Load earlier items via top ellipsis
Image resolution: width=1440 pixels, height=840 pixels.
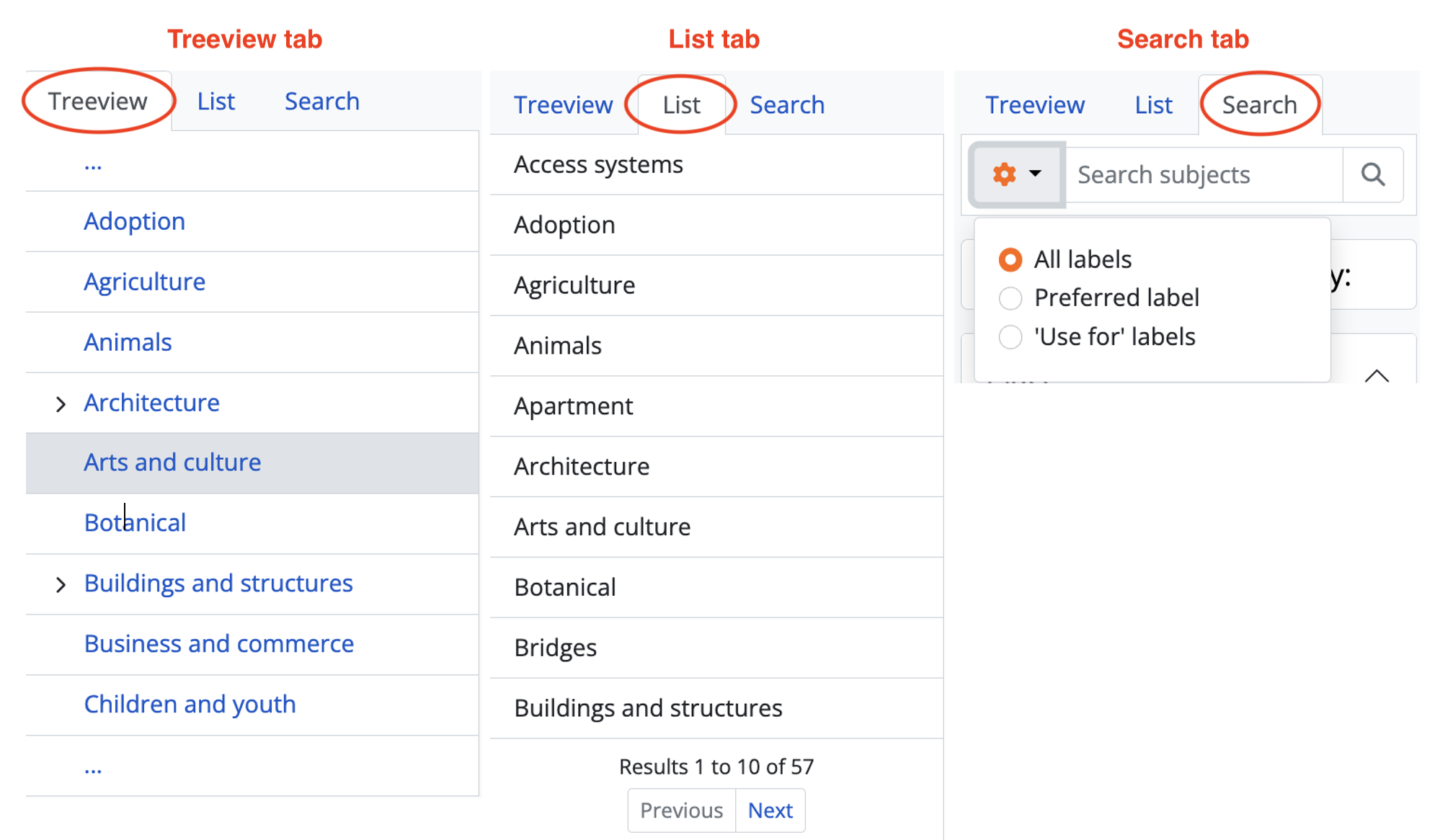[93, 165]
